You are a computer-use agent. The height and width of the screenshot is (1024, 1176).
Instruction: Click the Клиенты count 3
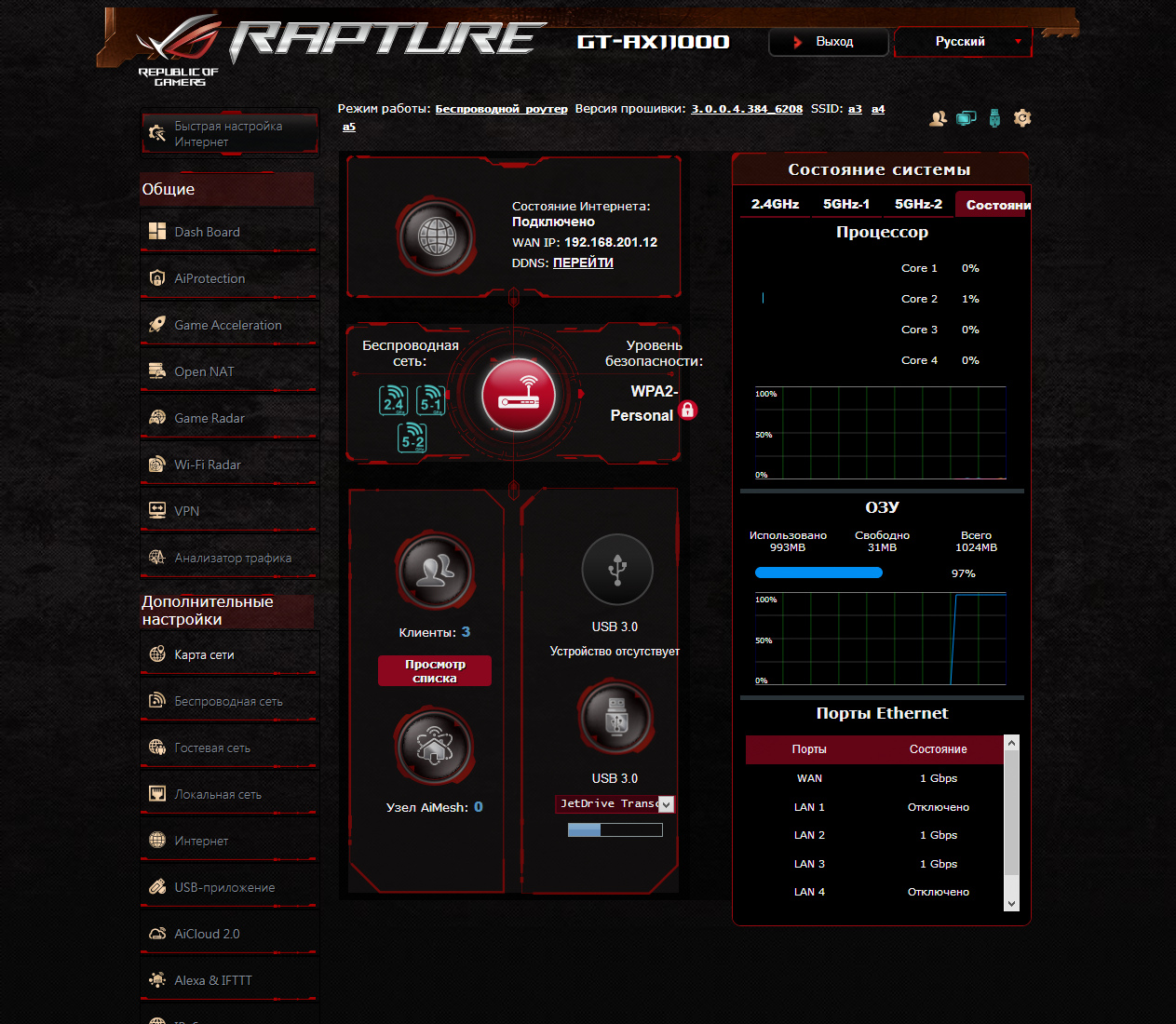(x=466, y=631)
